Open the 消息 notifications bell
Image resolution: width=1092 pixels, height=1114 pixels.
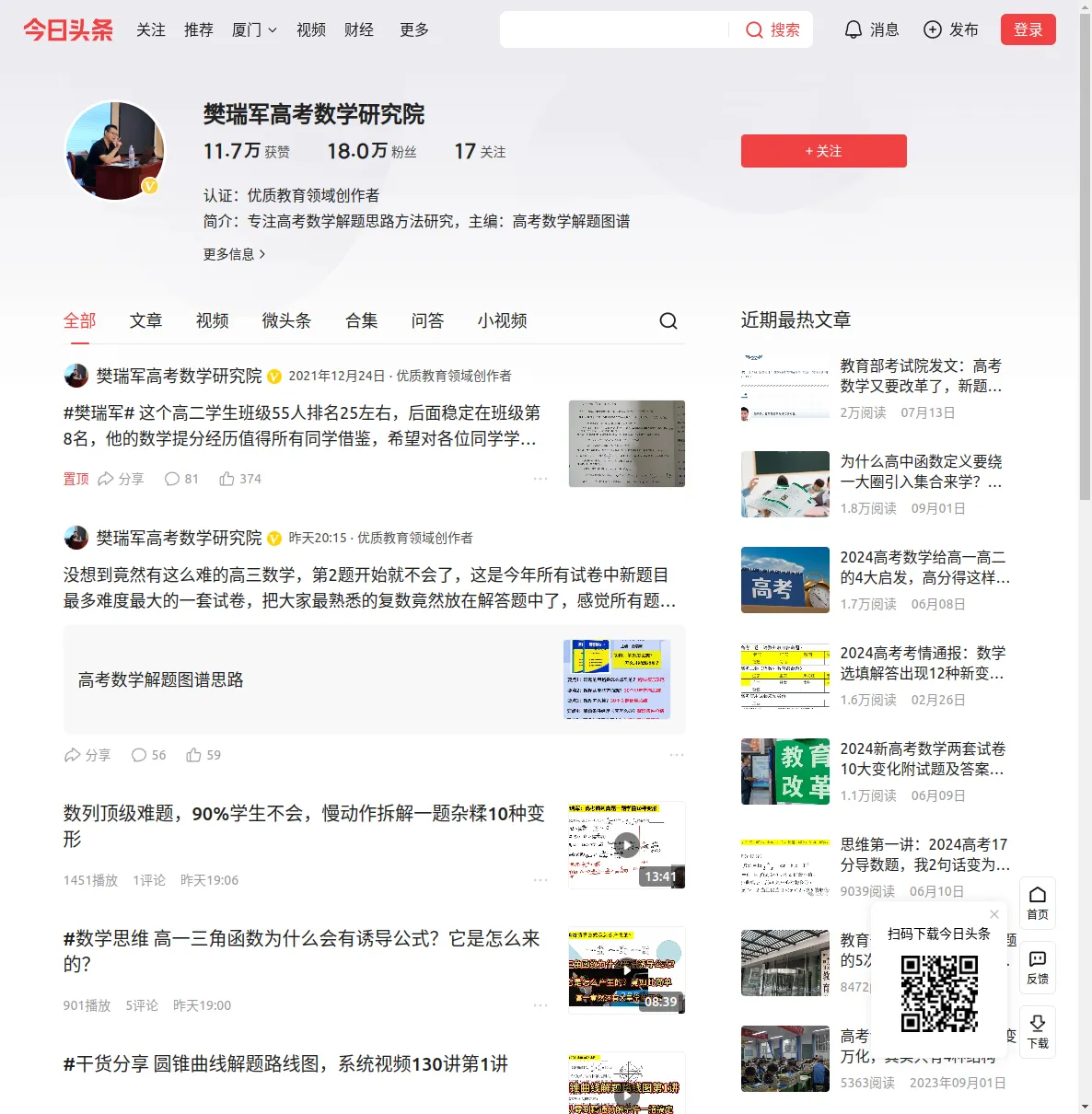tap(871, 29)
